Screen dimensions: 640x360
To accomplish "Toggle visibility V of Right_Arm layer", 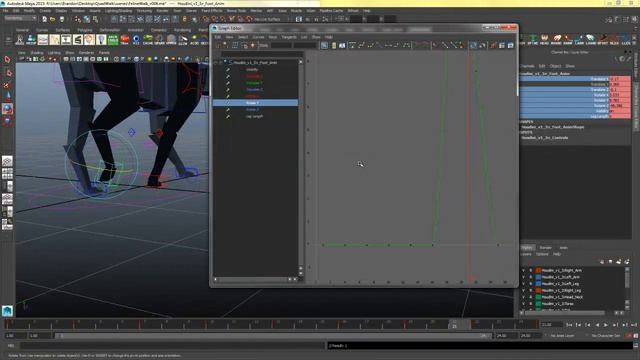I will [x=524, y=270].
